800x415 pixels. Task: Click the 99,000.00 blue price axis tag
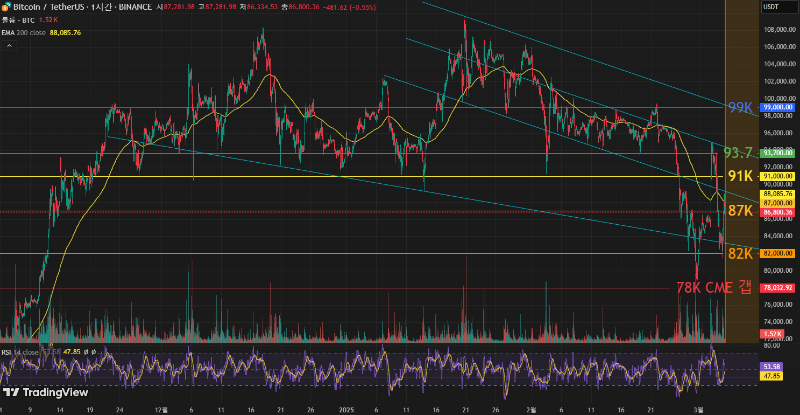777,107
